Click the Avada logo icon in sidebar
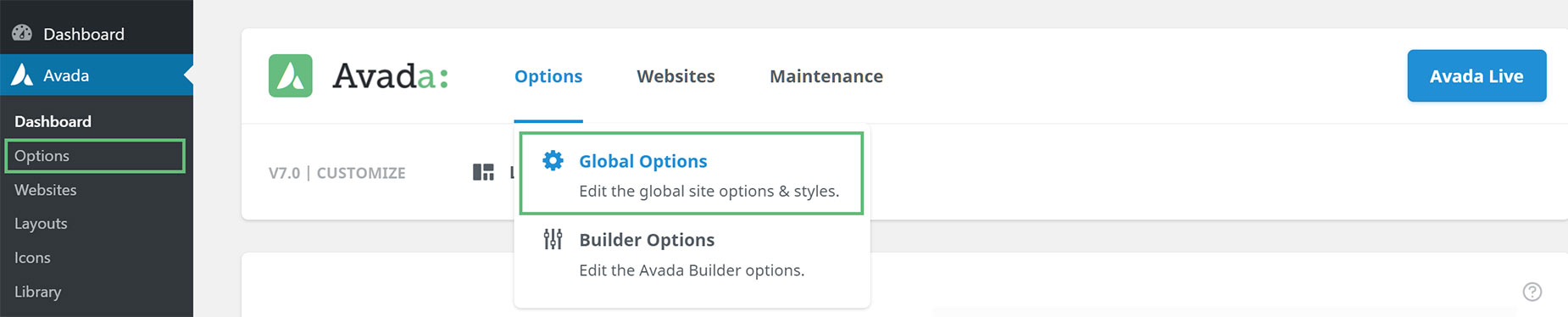Image resolution: width=1568 pixels, height=317 pixels. [x=22, y=75]
